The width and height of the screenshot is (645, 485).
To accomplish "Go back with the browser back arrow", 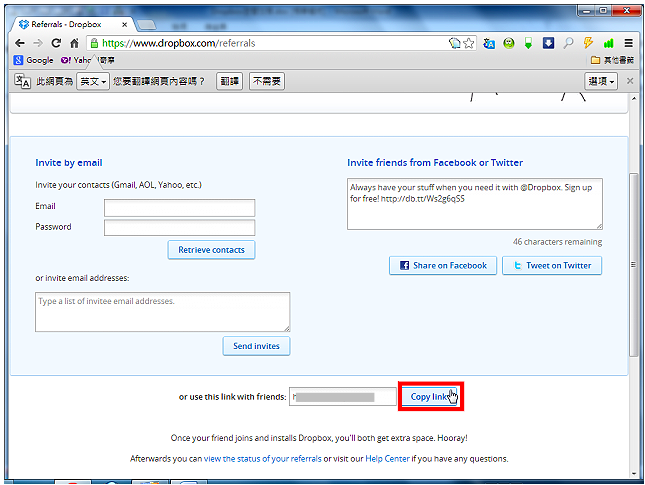I will point(19,43).
